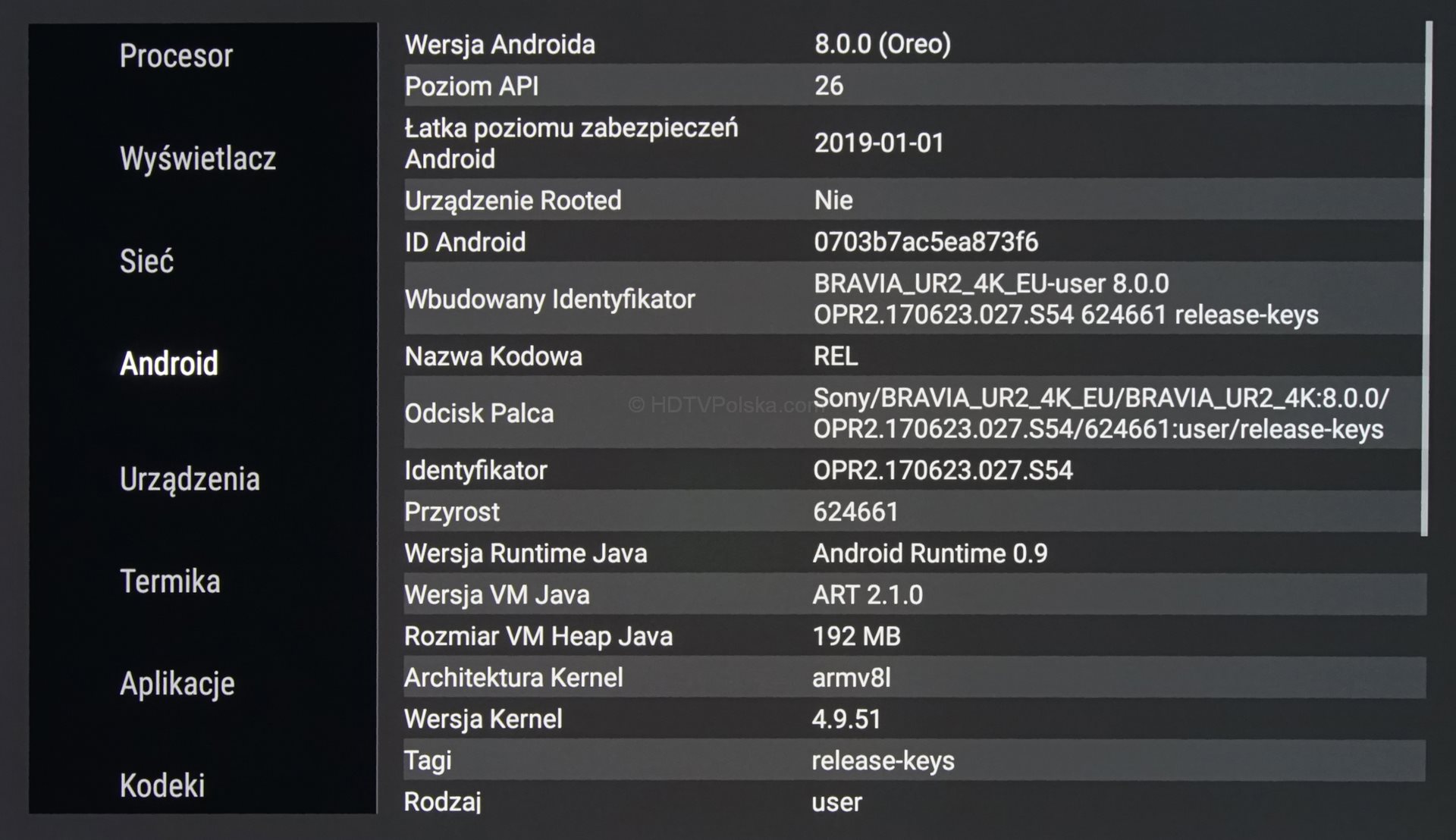Click the armv8l architecture value
Image resolution: width=1456 pixels, height=840 pixels.
[x=851, y=678]
